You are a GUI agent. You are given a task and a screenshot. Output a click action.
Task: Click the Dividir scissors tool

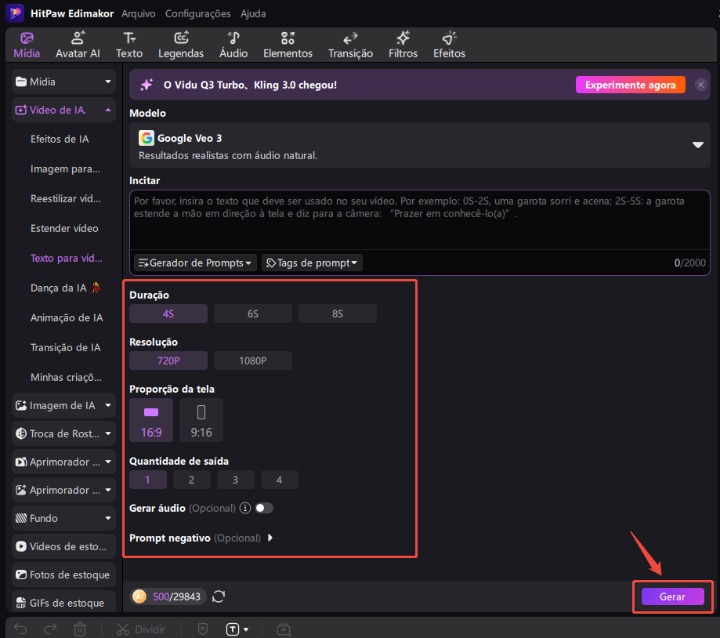click(x=141, y=629)
